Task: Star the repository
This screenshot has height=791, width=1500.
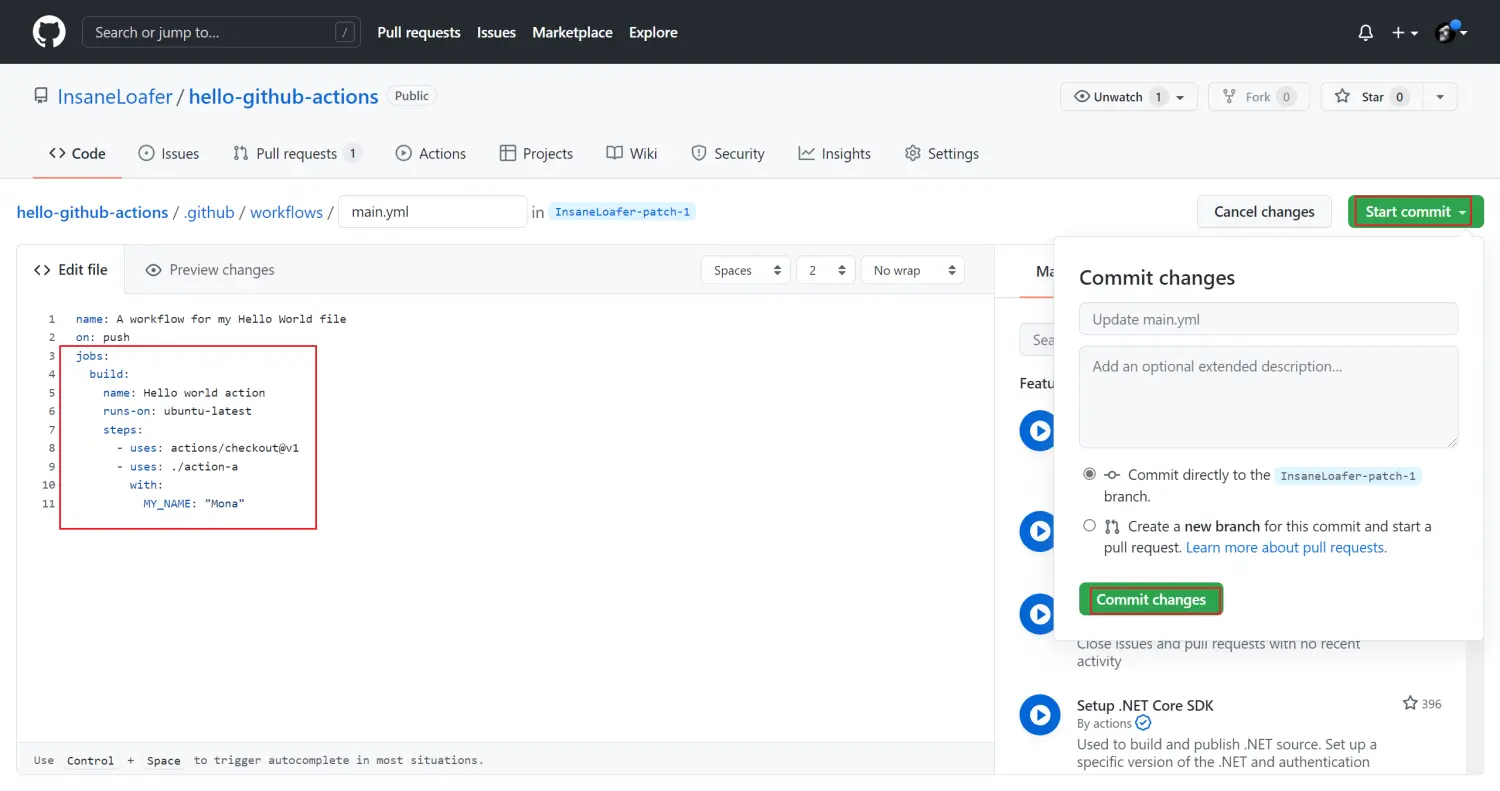Action: coord(1372,97)
